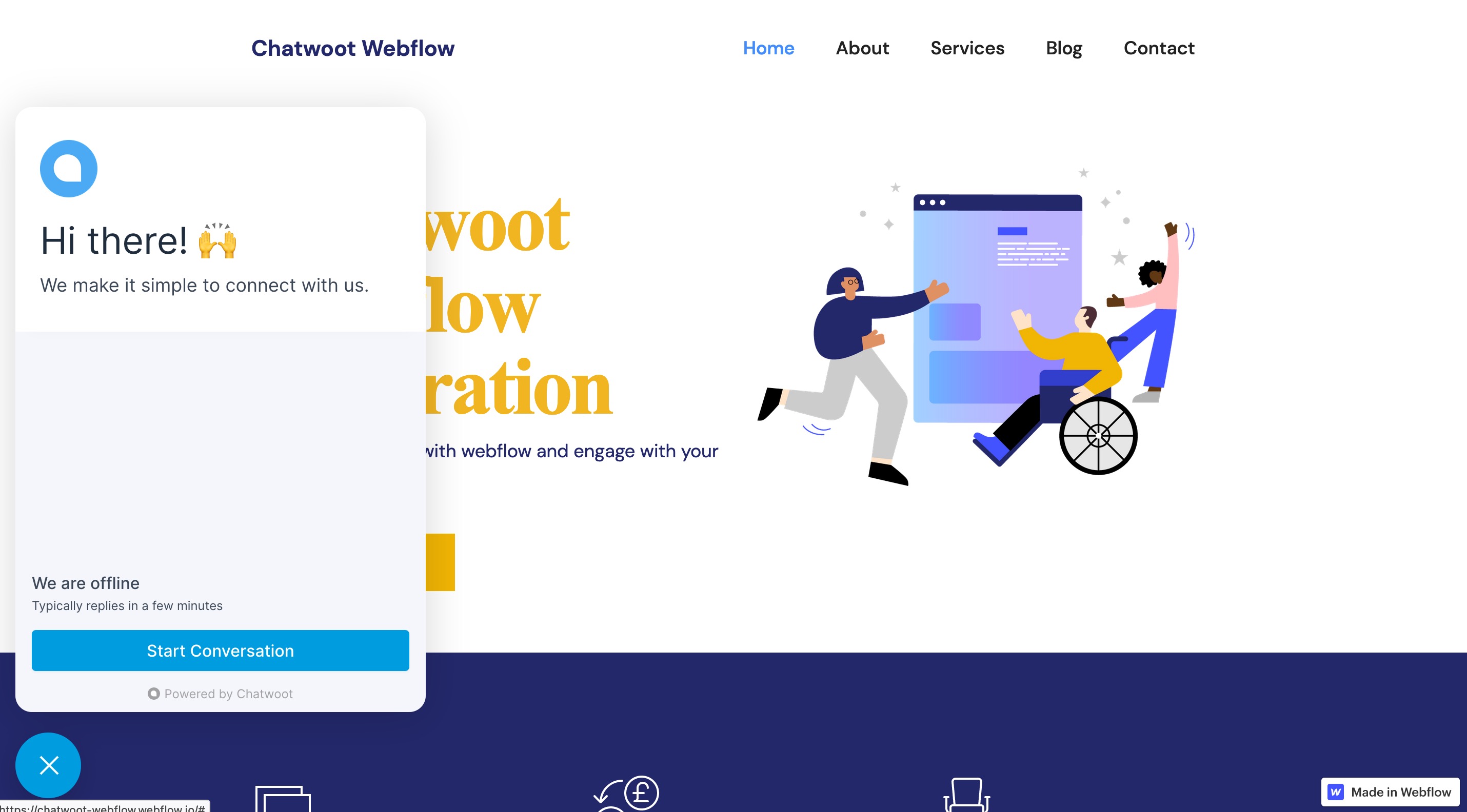Toggle offline status indicator in chat
The image size is (1467, 812).
click(x=85, y=582)
